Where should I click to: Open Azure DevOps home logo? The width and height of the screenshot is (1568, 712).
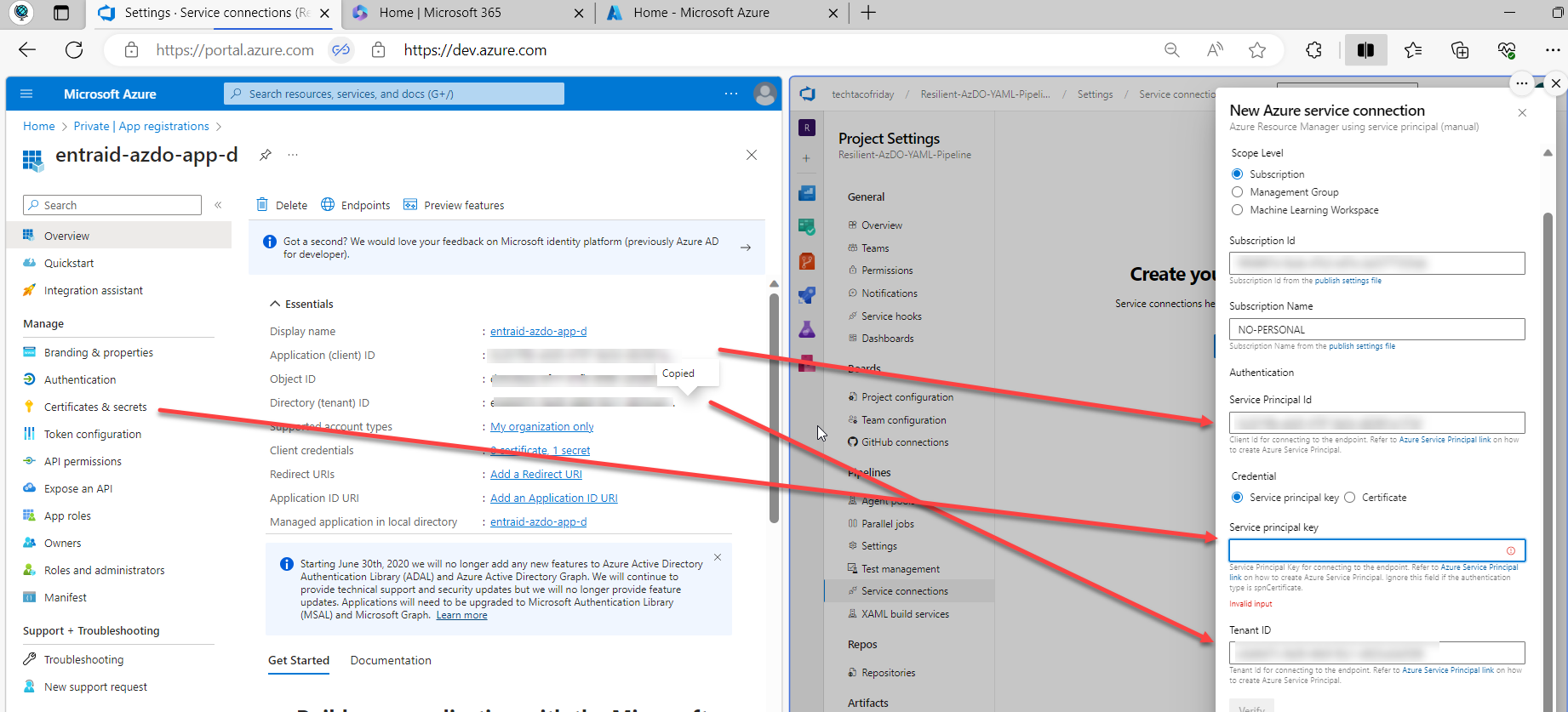[x=807, y=94]
